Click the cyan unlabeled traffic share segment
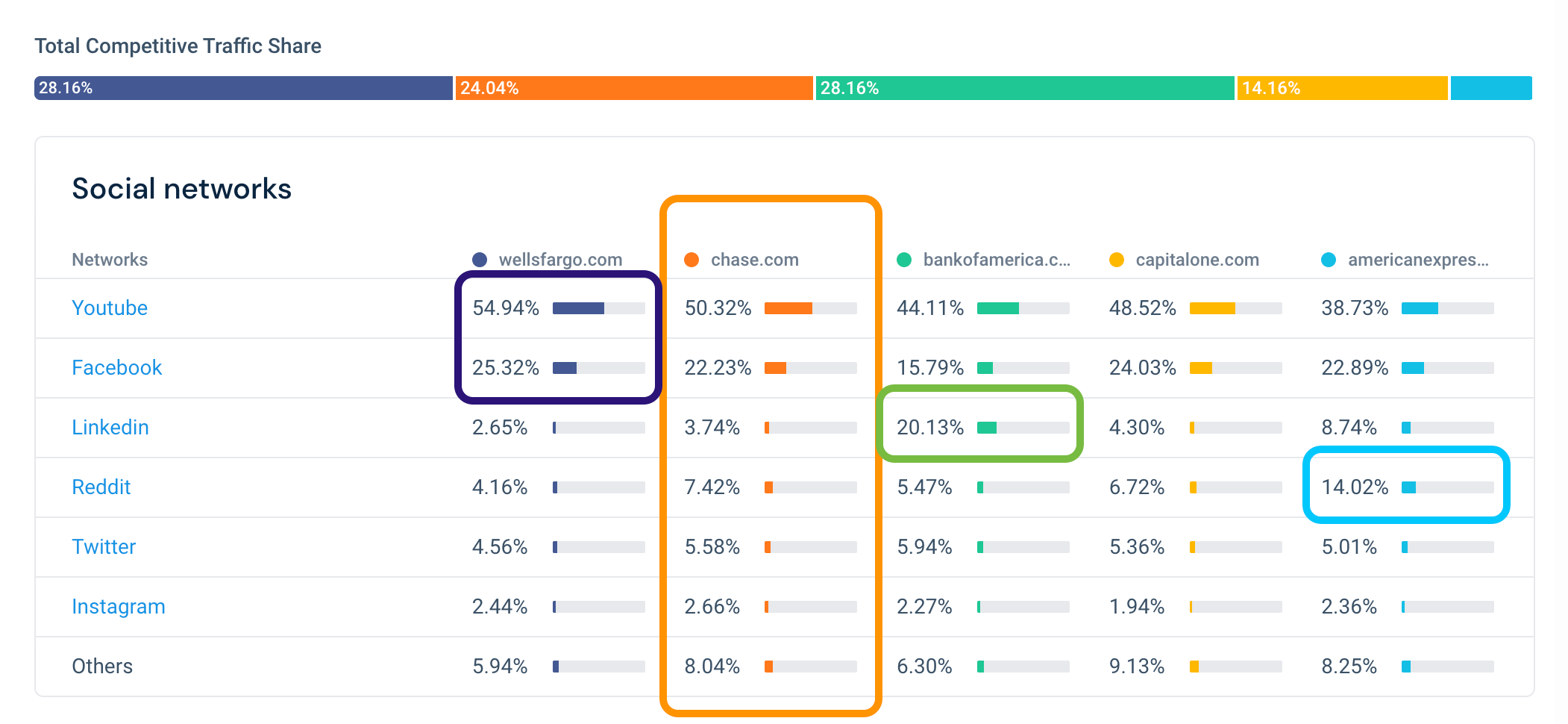The height and width of the screenshot is (724, 1568). (1491, 88)
